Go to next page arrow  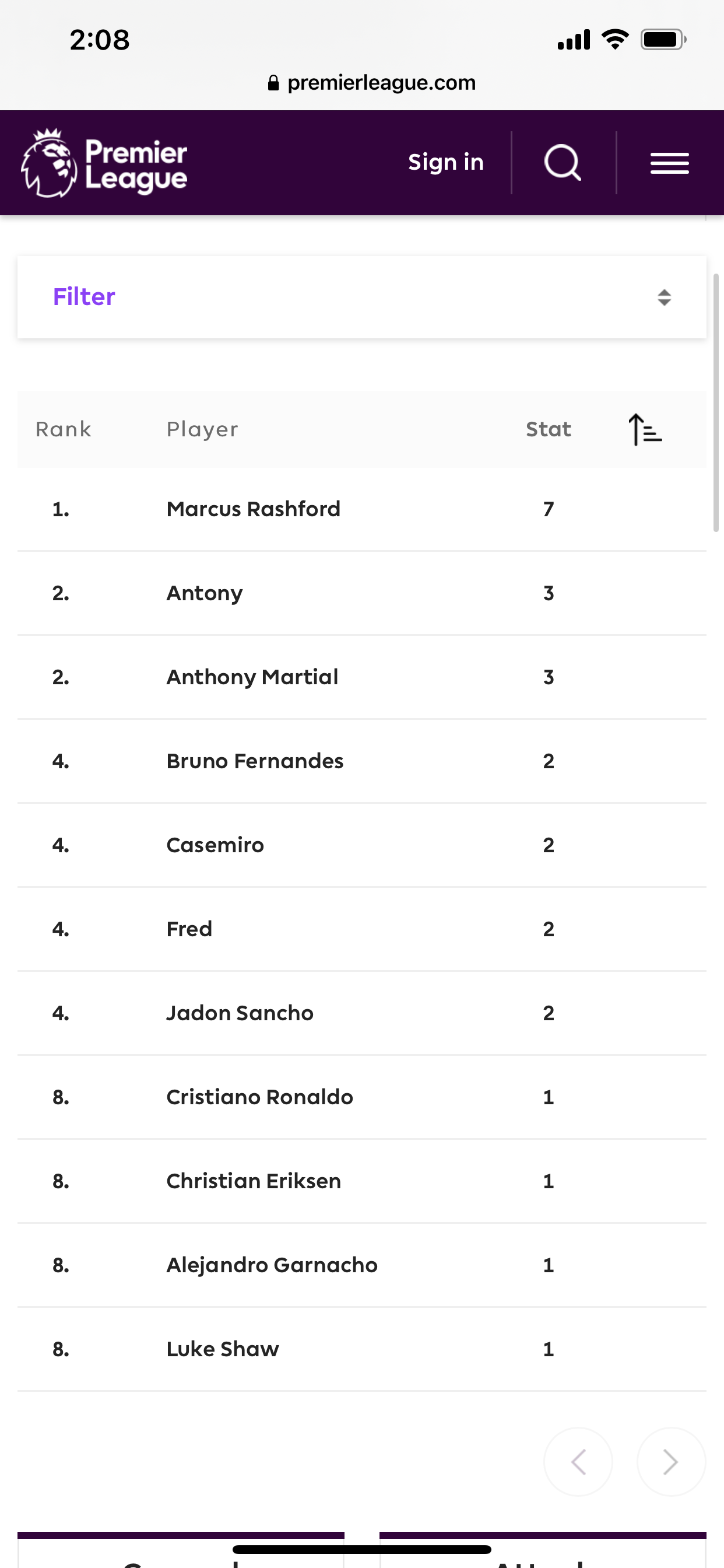coord(670,1461)
